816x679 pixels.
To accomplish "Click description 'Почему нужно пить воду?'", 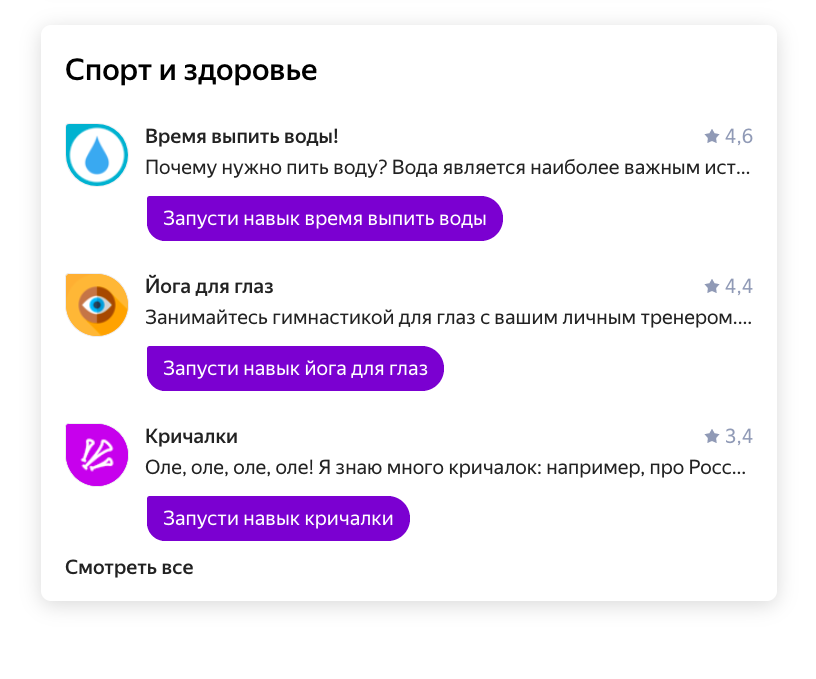I will 266,168.
